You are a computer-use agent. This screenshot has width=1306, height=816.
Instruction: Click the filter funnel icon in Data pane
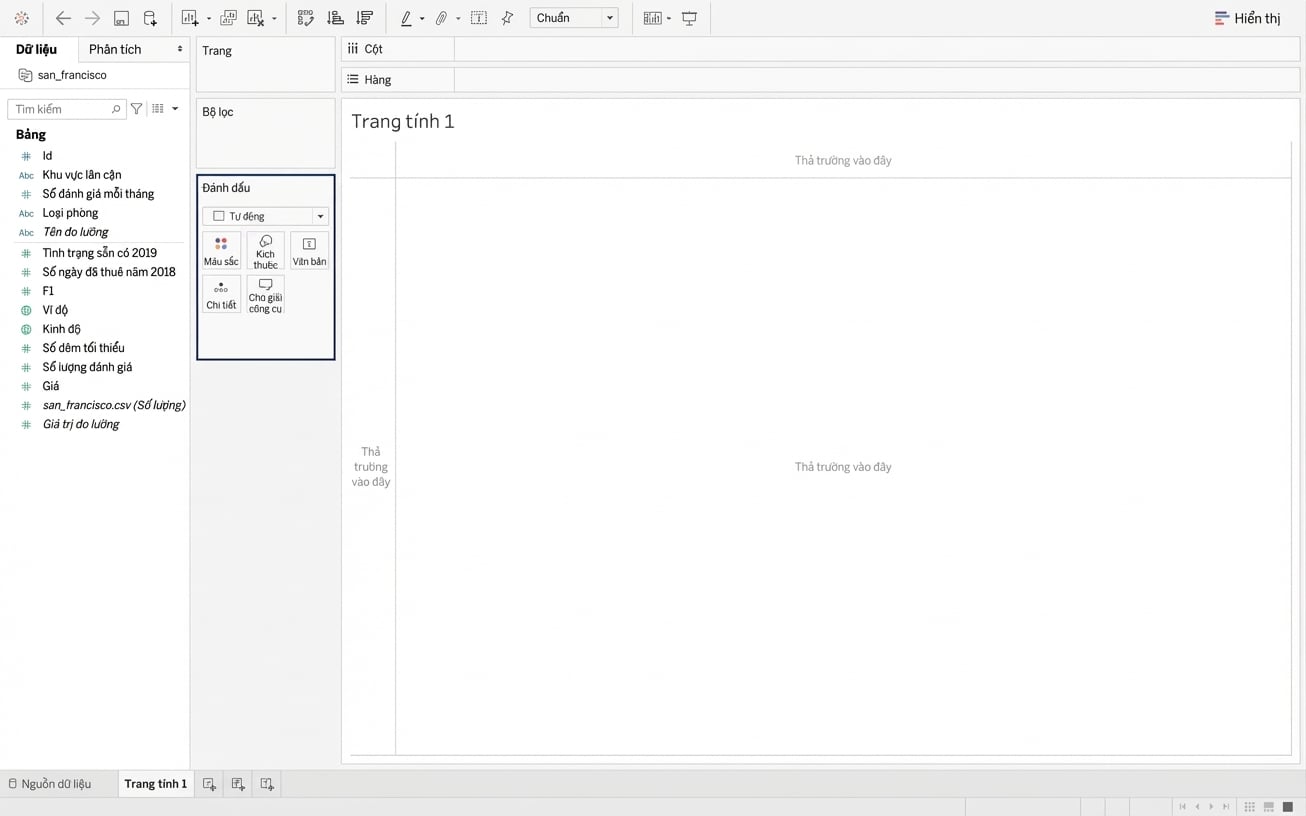[x=137, y=109]
